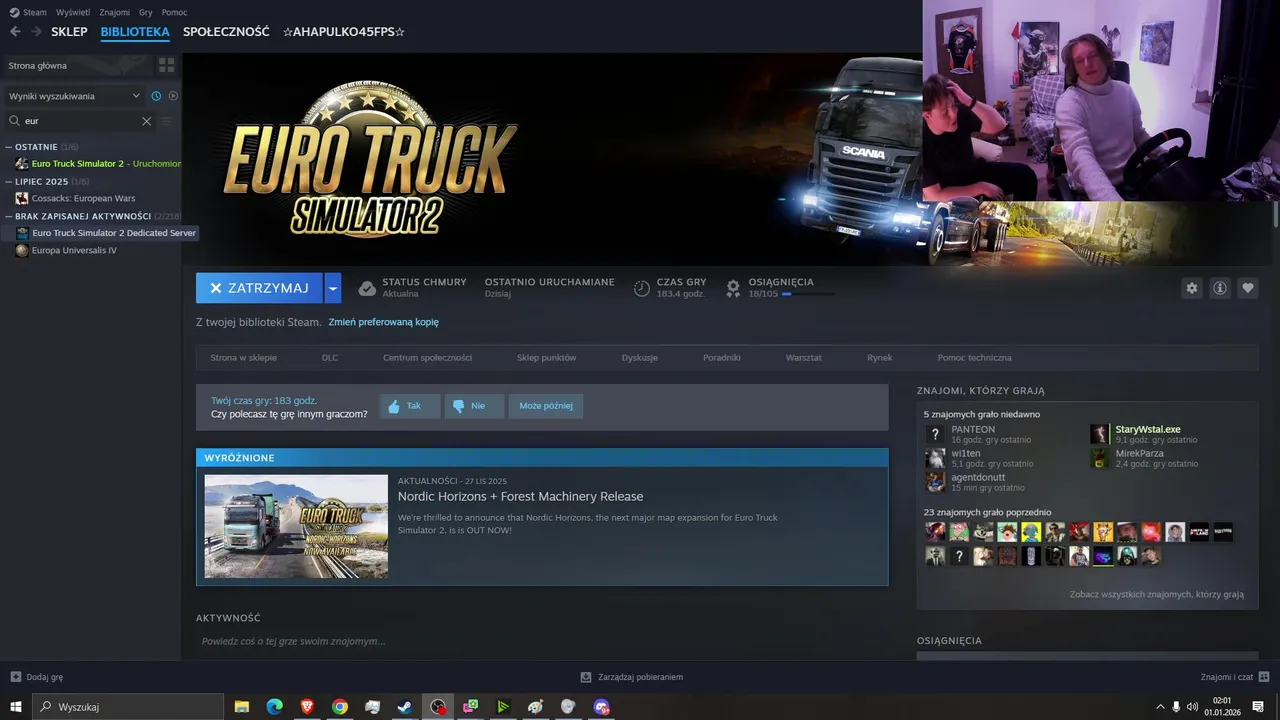
Task: Go forward with the right arrow
Action: click(37, 32)
